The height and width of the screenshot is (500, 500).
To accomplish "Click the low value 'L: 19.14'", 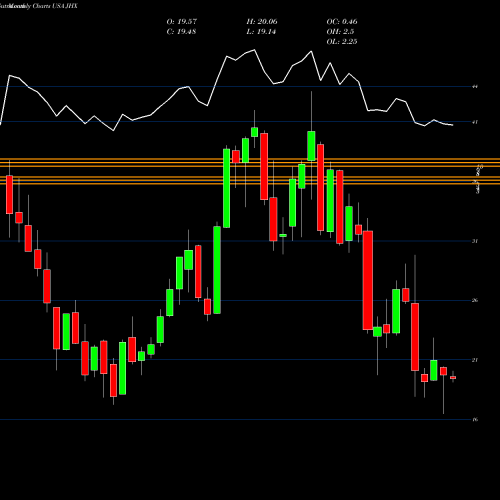I will (261, 32).
